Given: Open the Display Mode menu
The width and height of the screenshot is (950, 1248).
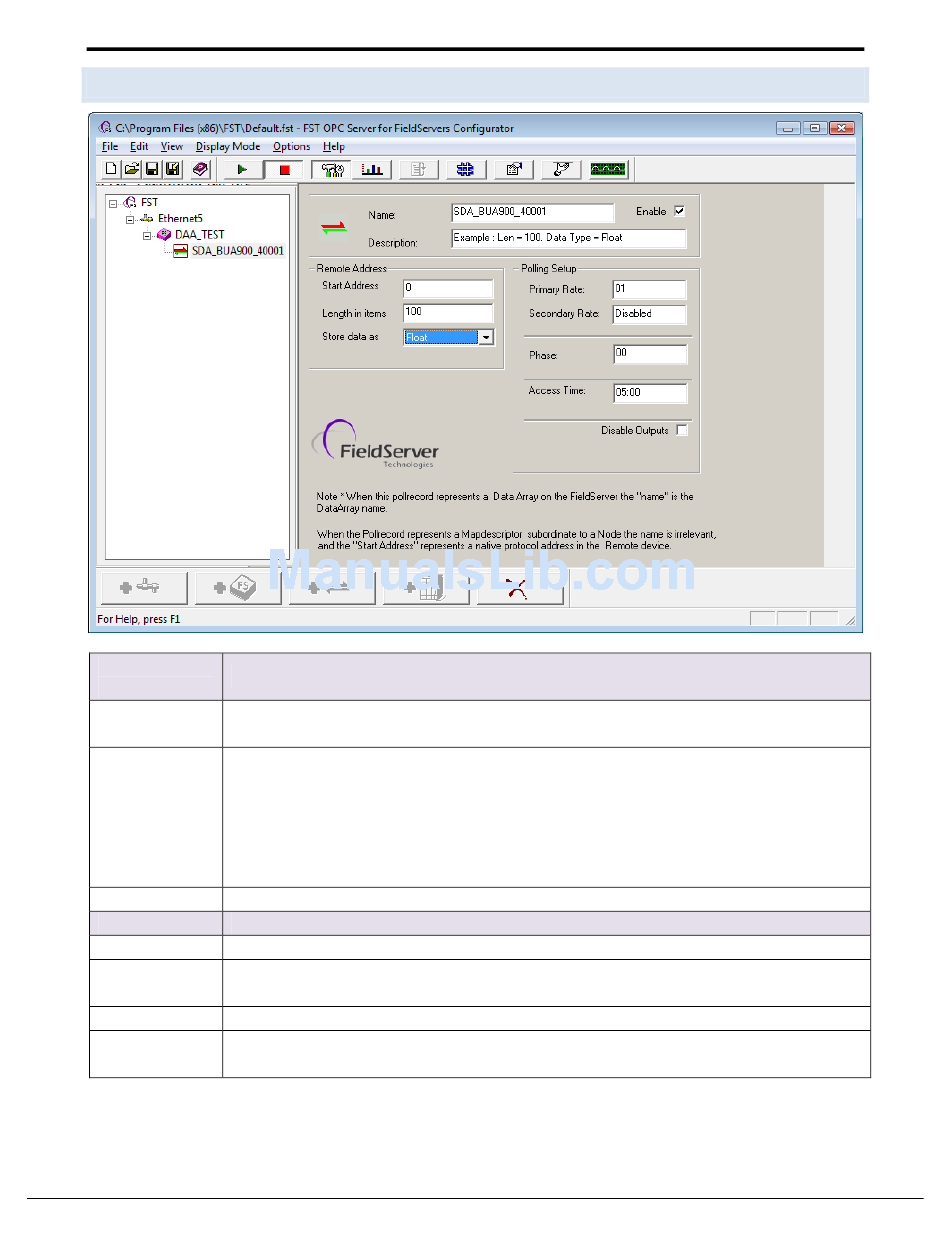Looking at the screenshot, I should coord(228,146).
